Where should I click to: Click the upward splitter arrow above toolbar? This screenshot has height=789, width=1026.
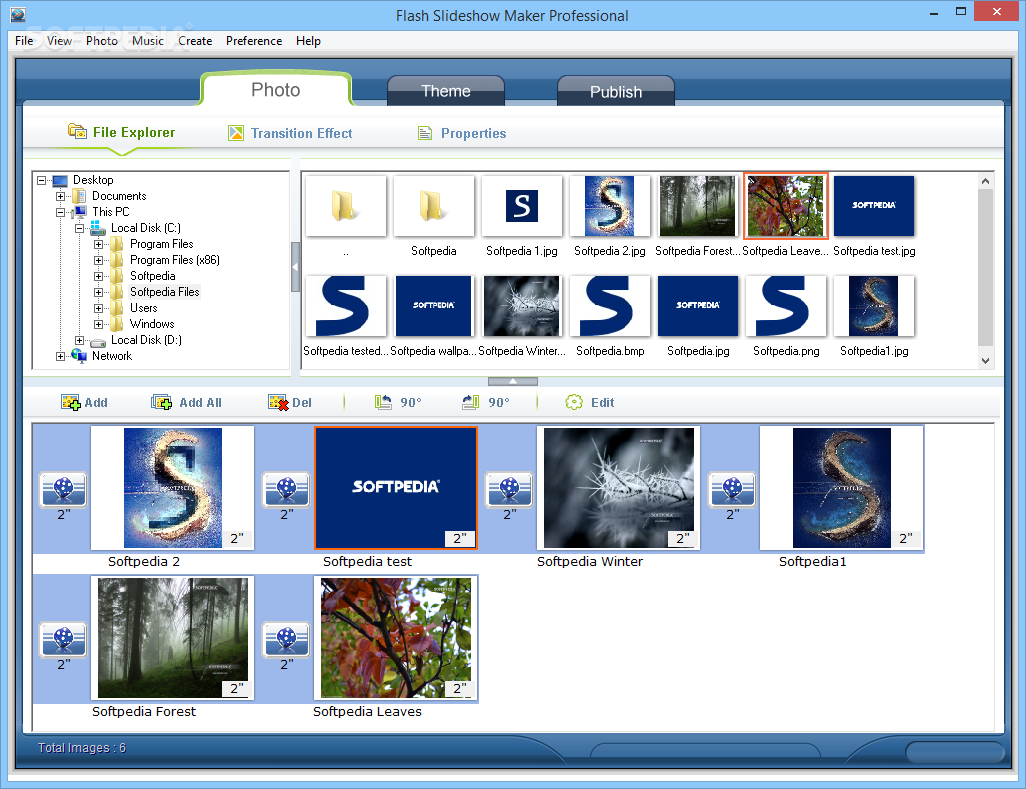(x=513, y=381)
